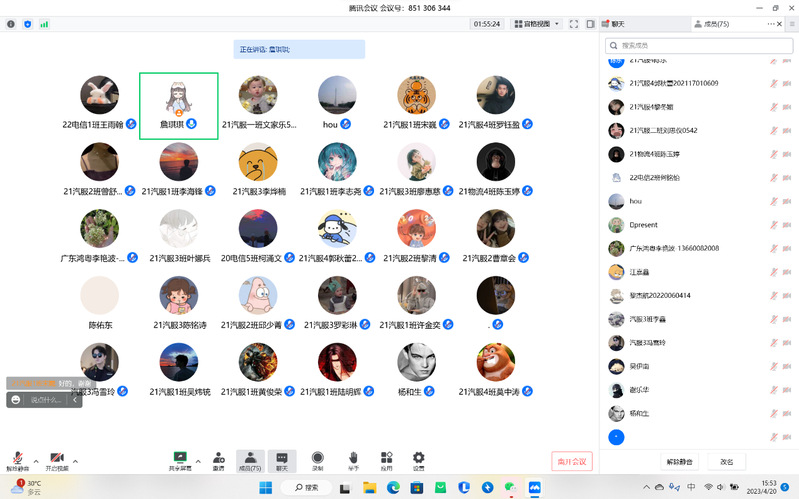This screenshot has height=499, width=799.
Task: Open the Settings (设置) gear icon
Action: pyautogui.click(x=419, y=459)
